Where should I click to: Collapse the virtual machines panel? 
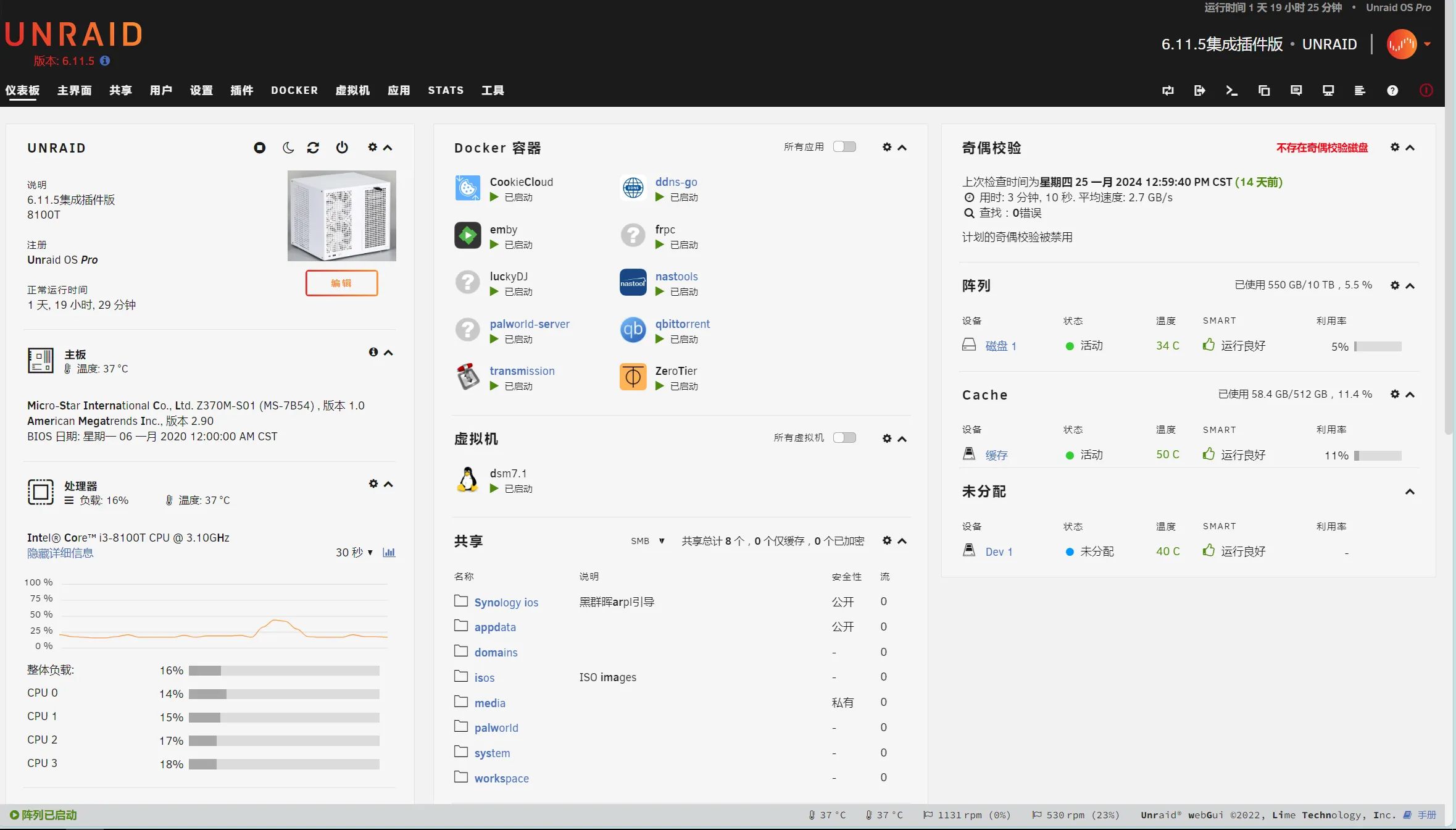(902, 439)
